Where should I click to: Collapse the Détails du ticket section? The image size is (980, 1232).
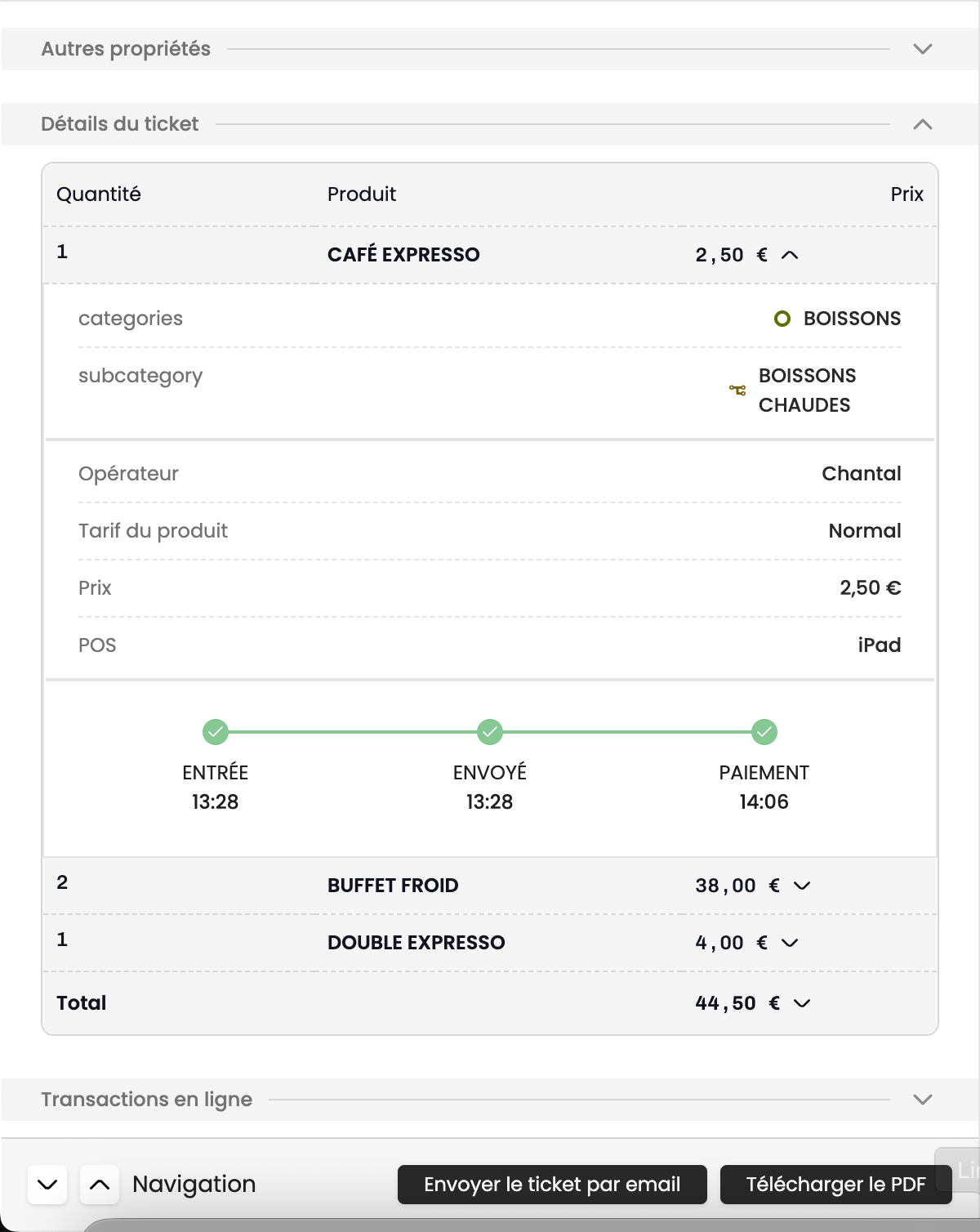[x=923, y=124]
